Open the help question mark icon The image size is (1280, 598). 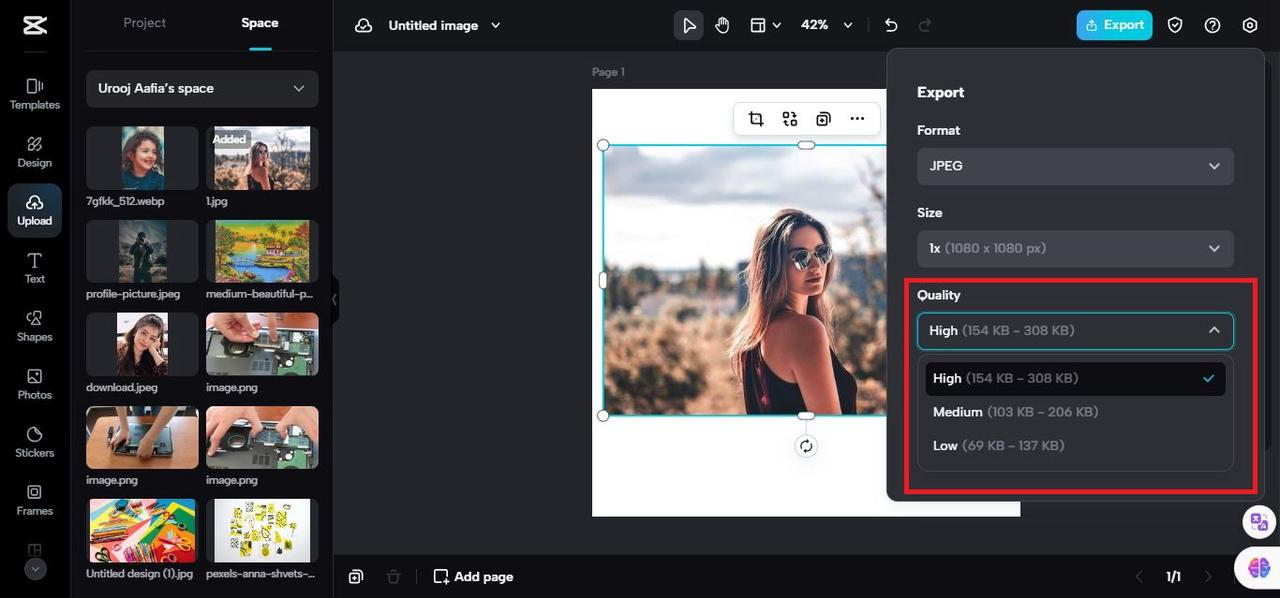[1212, 25]
